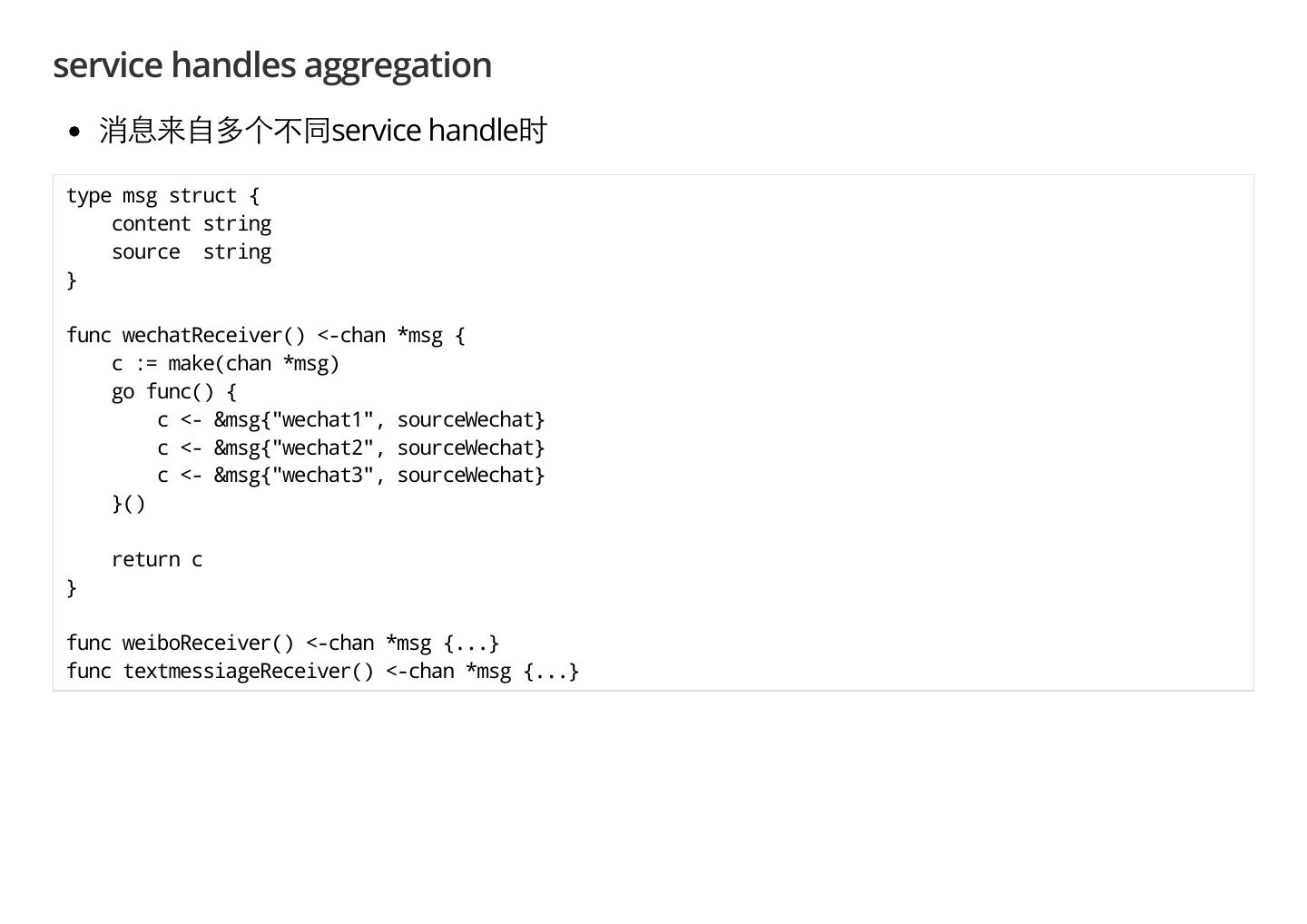
Task: Click the "service handles aggregation" slide heading
Action: click(272, 65)
